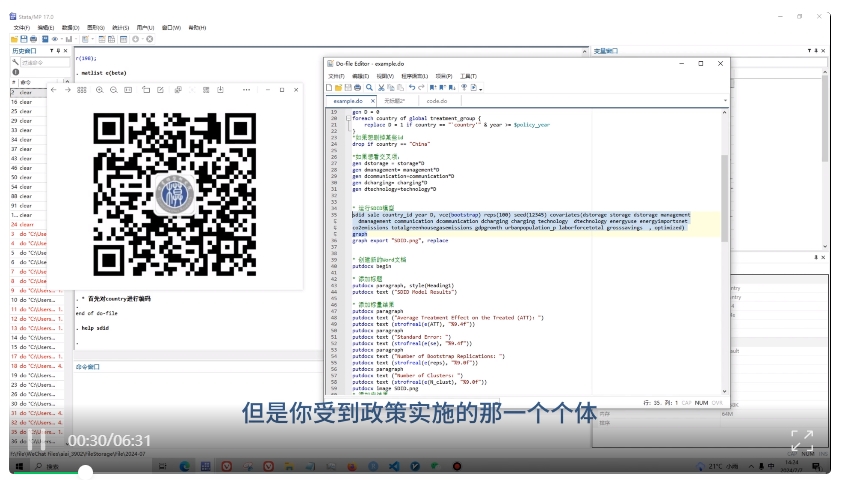
Task: Click the Graph bar-chart icon in Stata toolbar
Action: pyautogui.click(x=69, y=39)
